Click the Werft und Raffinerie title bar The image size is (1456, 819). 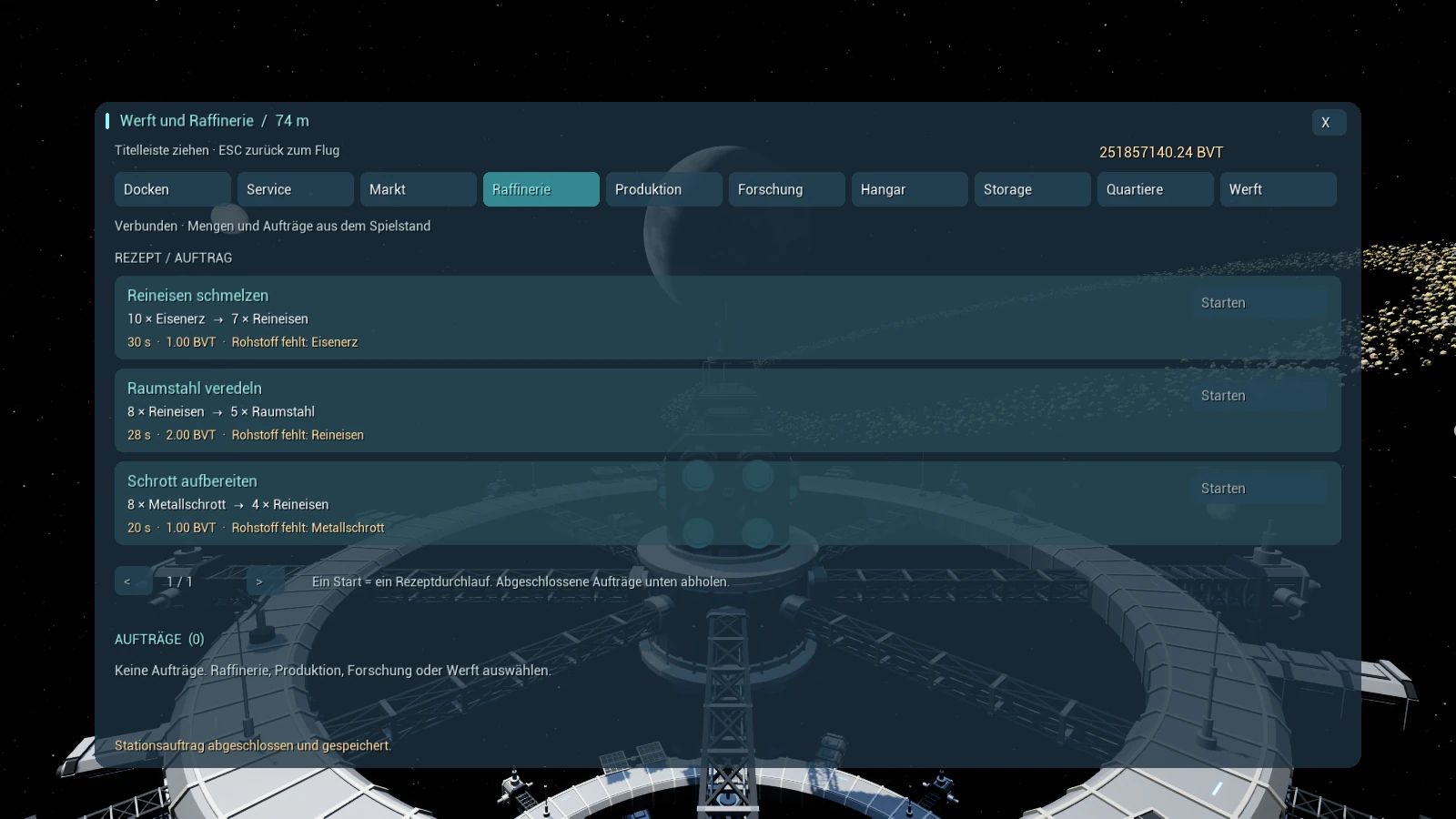215,121
